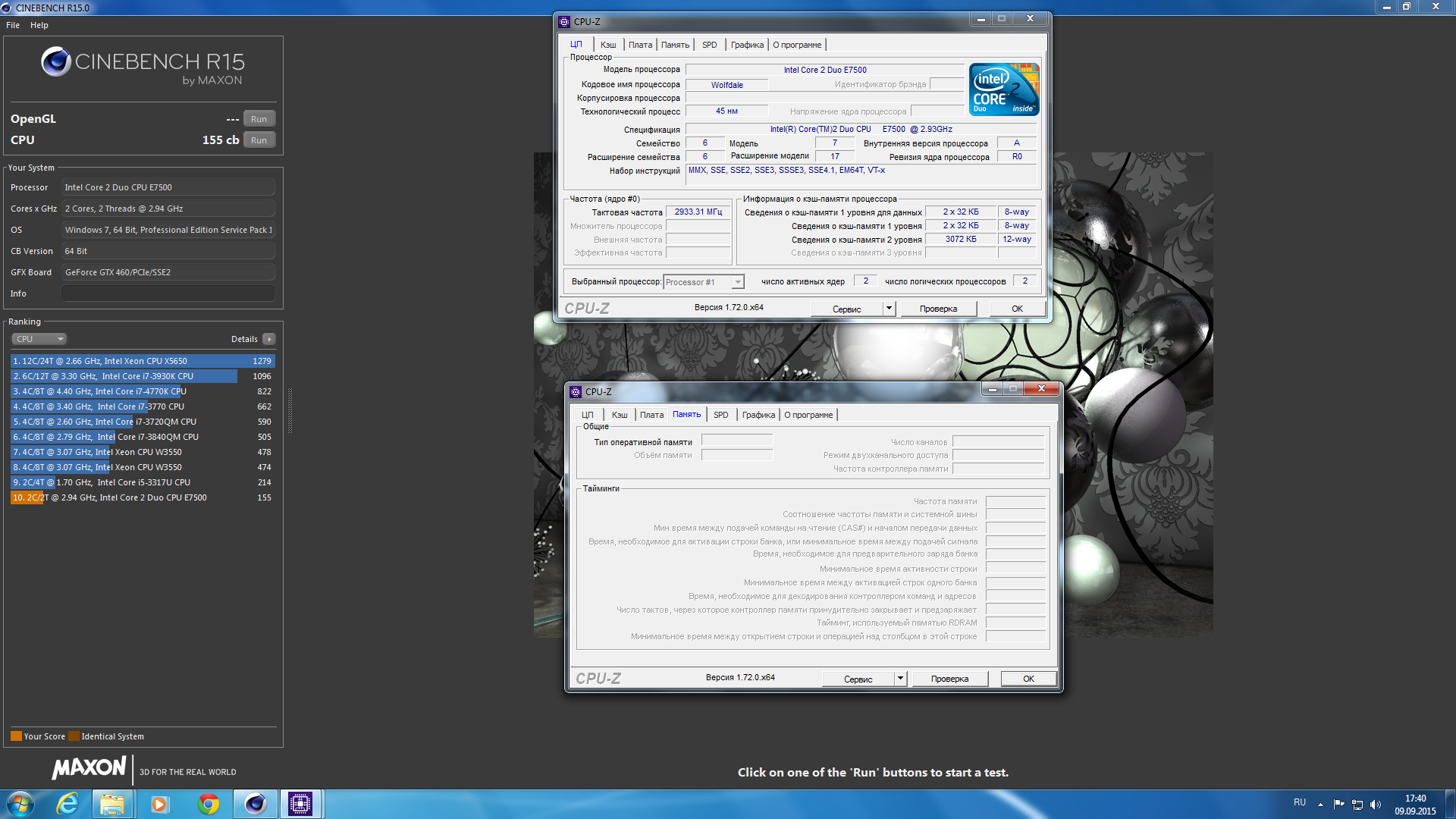Open the CPU ranking type dropdown
The image size is (1456, 819).
(x=39, y=339)
